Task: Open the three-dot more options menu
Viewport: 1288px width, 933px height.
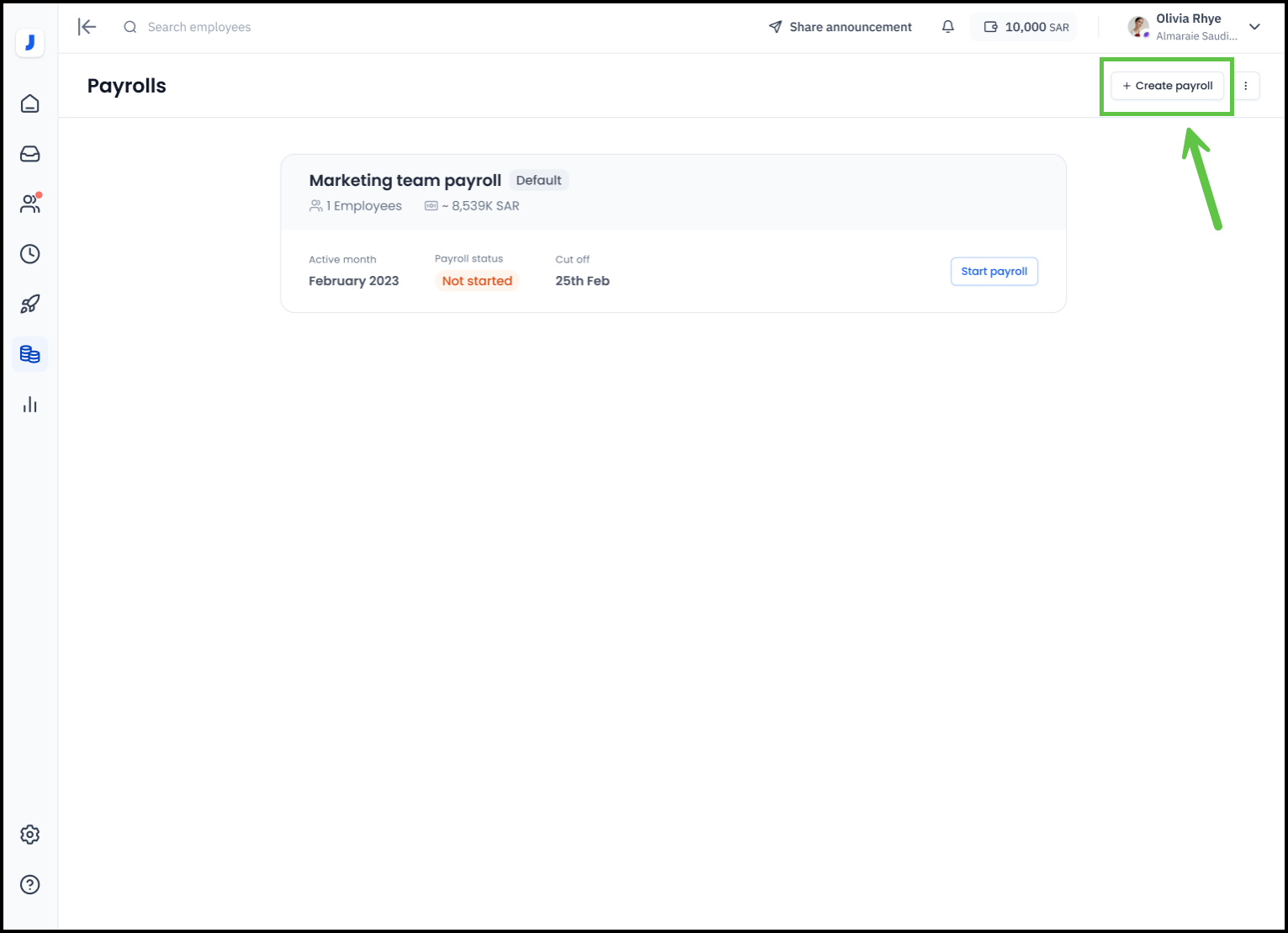Action: [1246, 86]
